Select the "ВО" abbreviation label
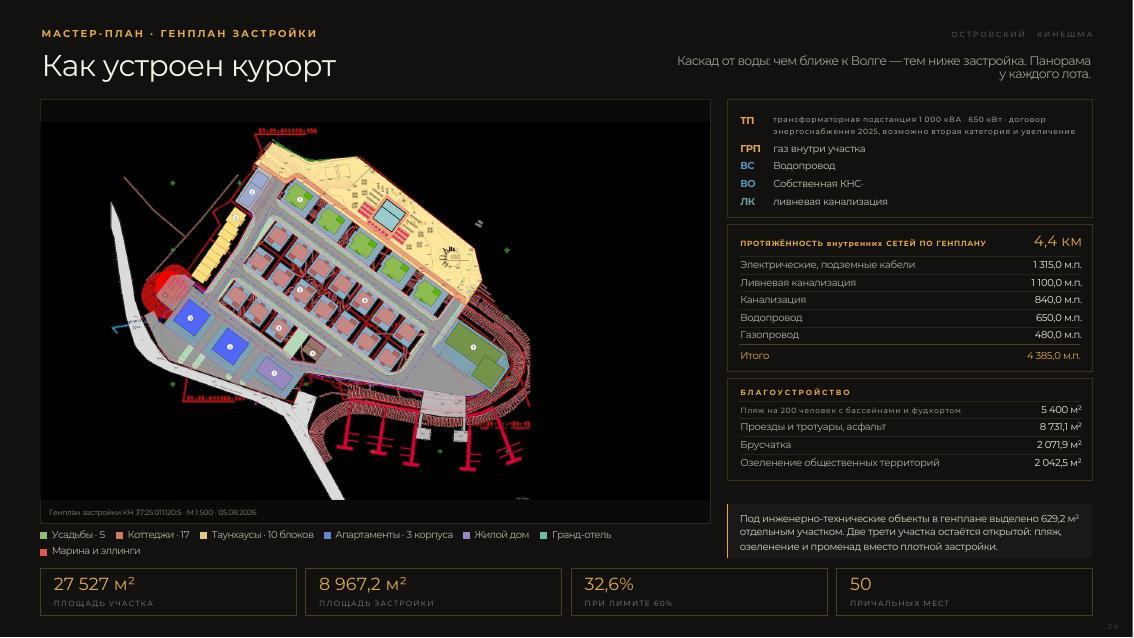The width and height of the screenshot is (1134, 638). point(748,184)
